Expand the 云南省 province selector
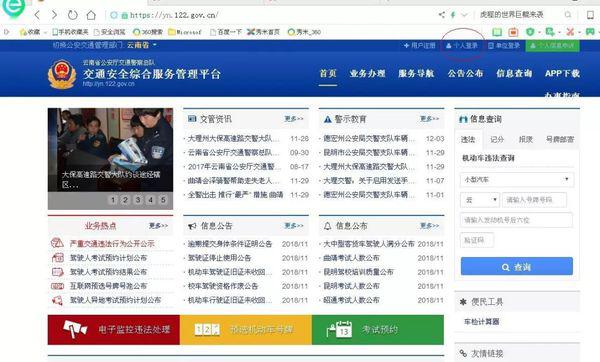 pos(142,45)
